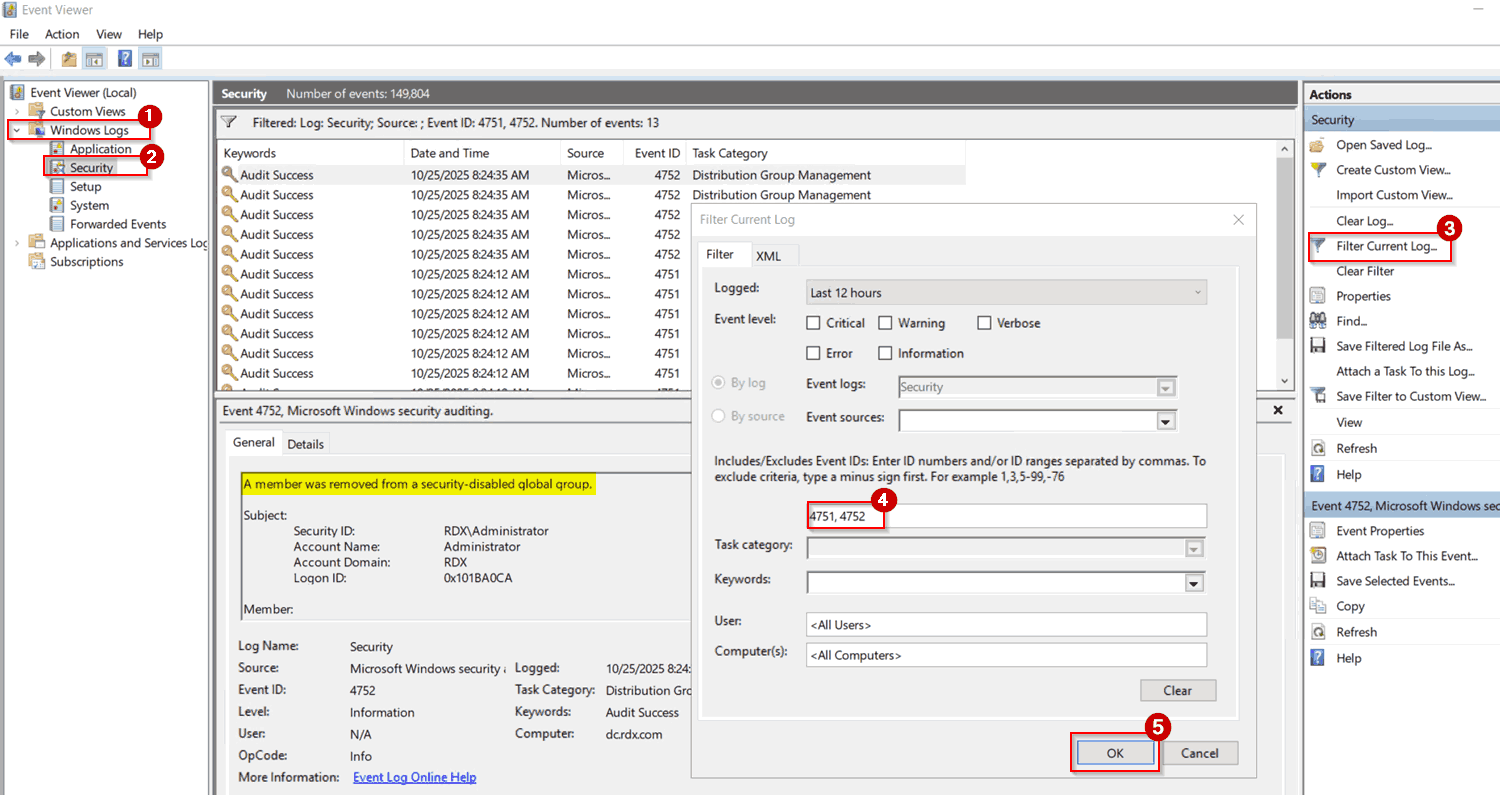Image resolution: width=1500 pixels, height=795 pixels.
Task: Open the Details tab of Event 4752
Action: tap(305, 443)
